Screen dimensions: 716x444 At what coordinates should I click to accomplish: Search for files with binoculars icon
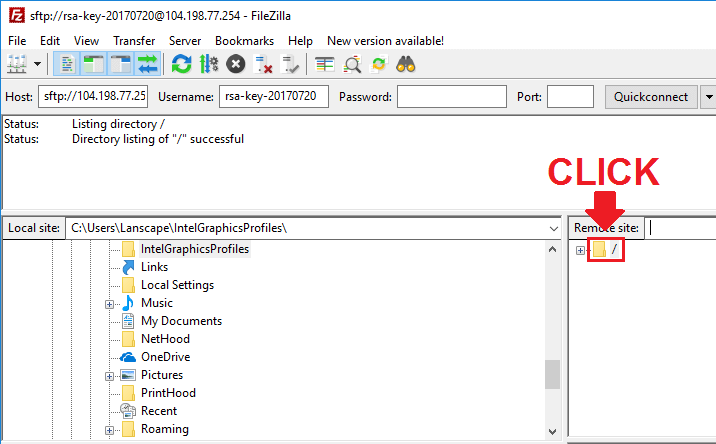[x=405, y=64]
